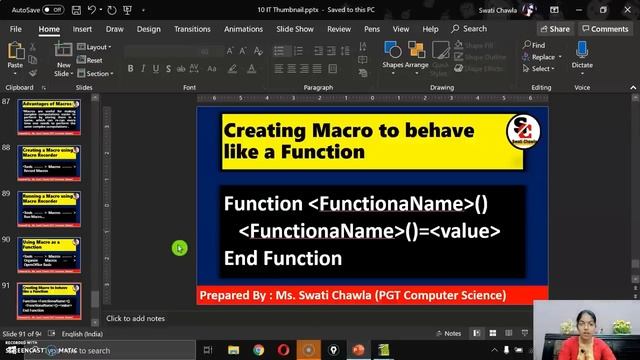This screenshot has height=360, width=640.
Task: Open the Layout dropdown
Action: pyautogui.click(x=94, y=47)
